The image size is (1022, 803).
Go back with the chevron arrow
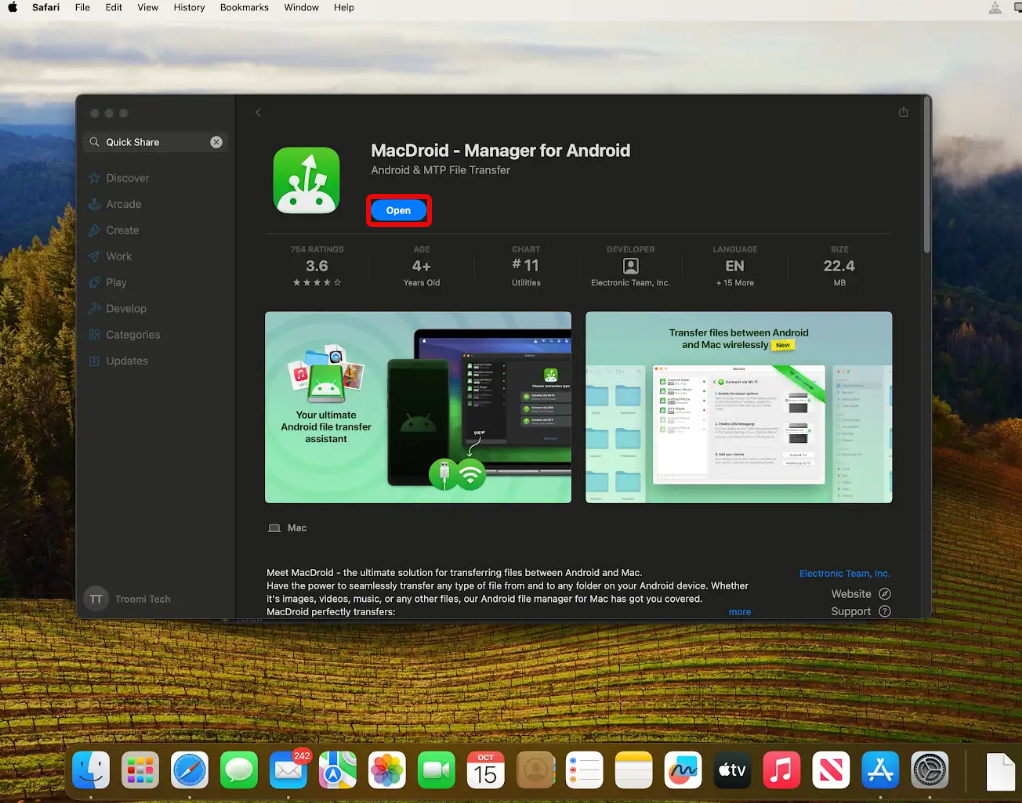click(258, 113)
